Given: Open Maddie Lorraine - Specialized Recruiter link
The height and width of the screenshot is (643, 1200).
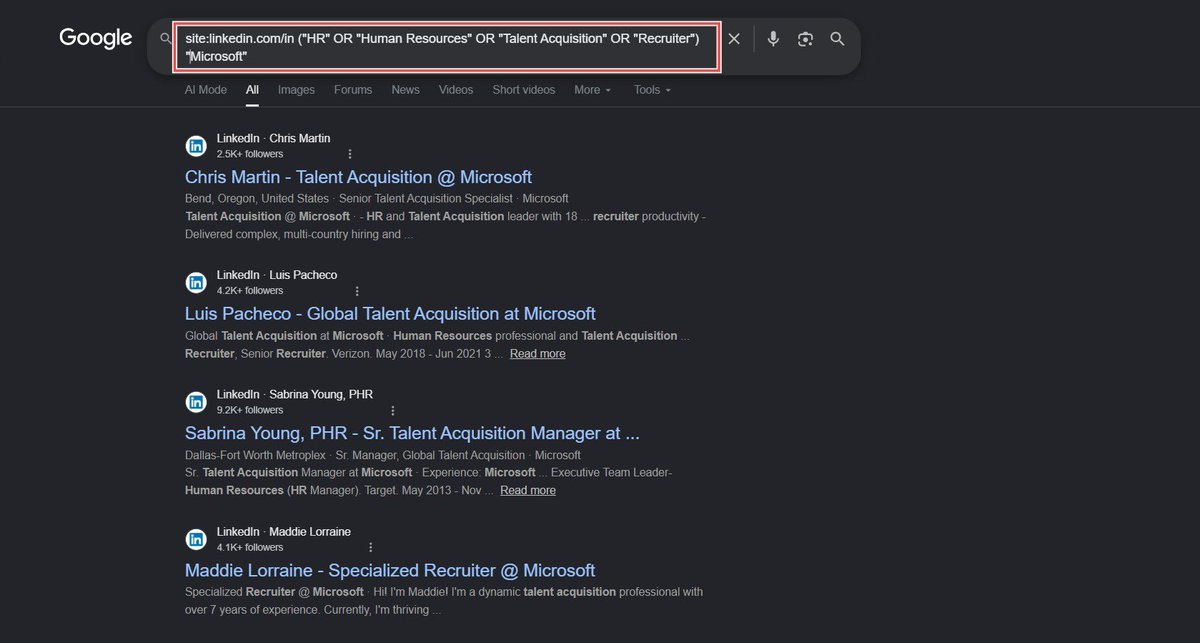Looking at the screenshot, I should point(390,571).
